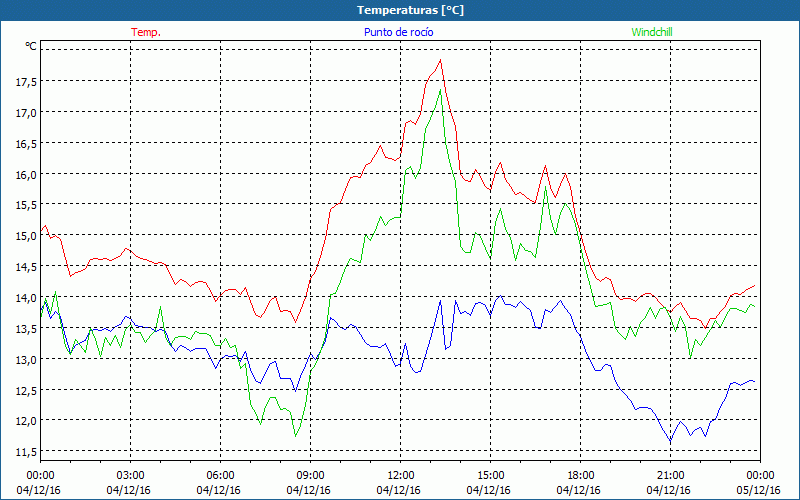The image size is (800, 500).
Task: Click the 16,0 value on the y-axis
Action: point(27,174)
